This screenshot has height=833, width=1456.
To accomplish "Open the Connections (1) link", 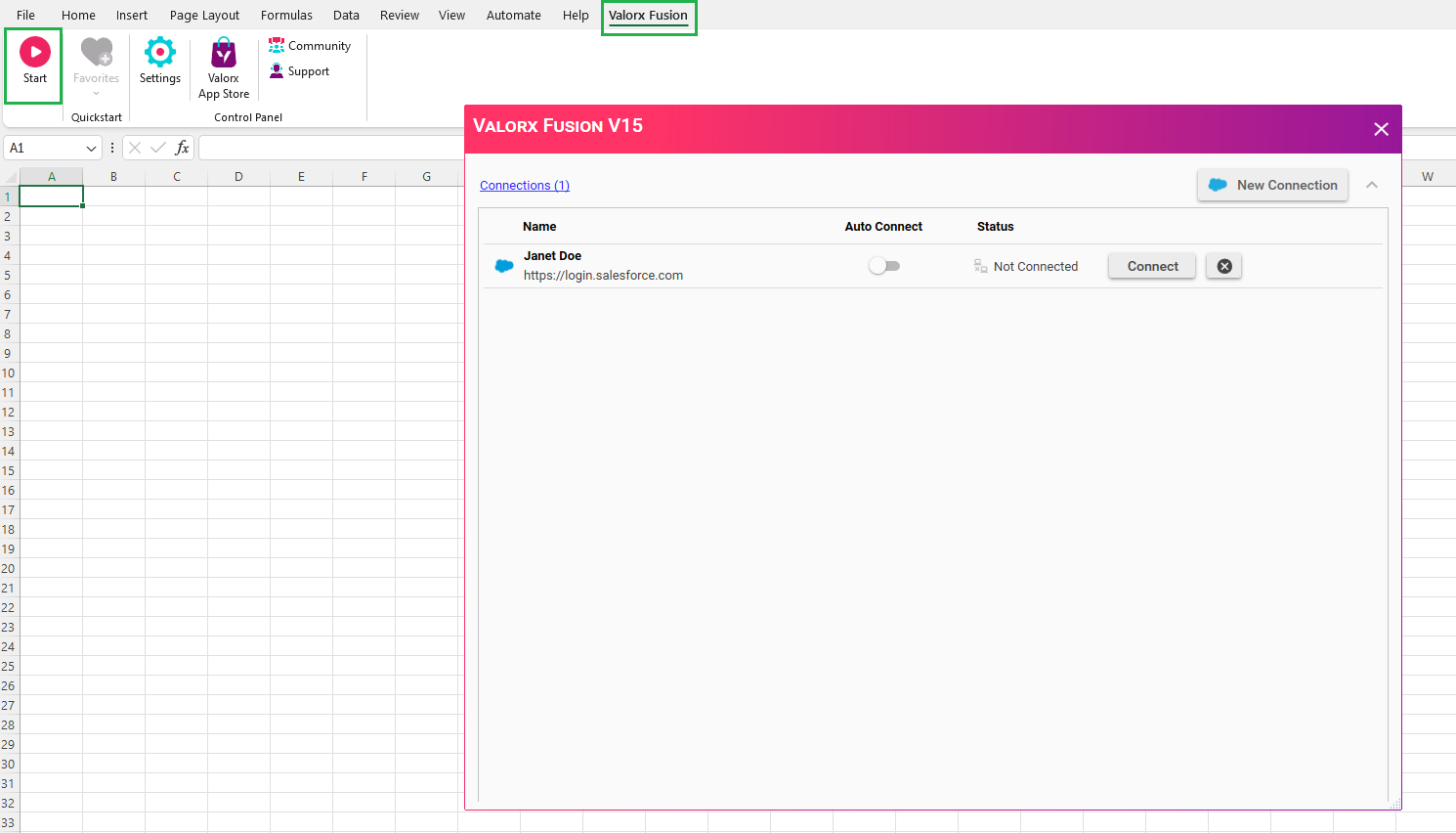I will coord(525,185).
